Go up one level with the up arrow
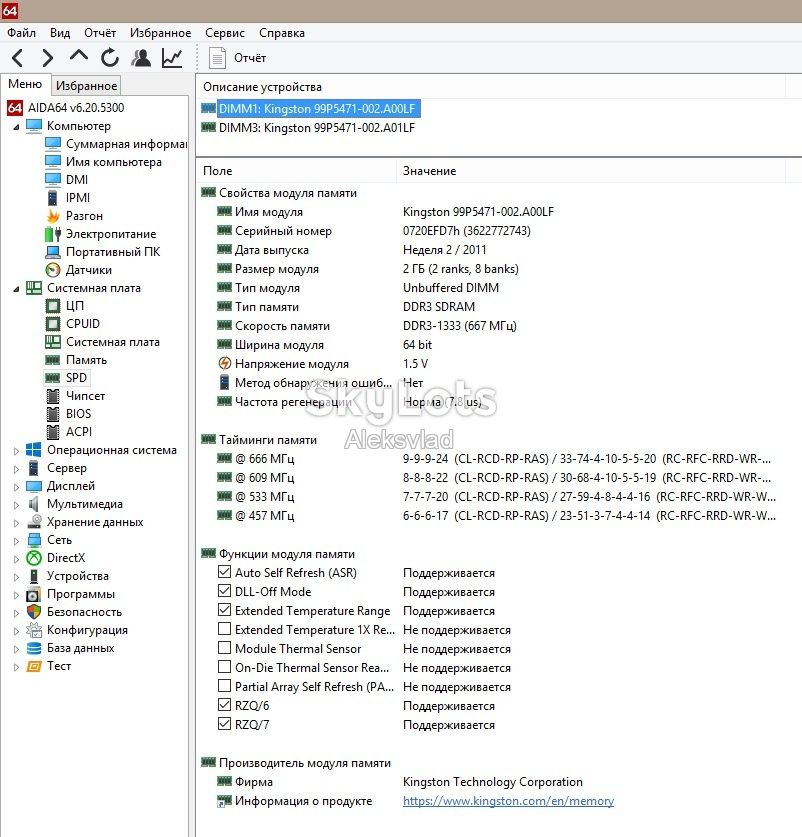802x837 pixels. click(x=78, y=56)
